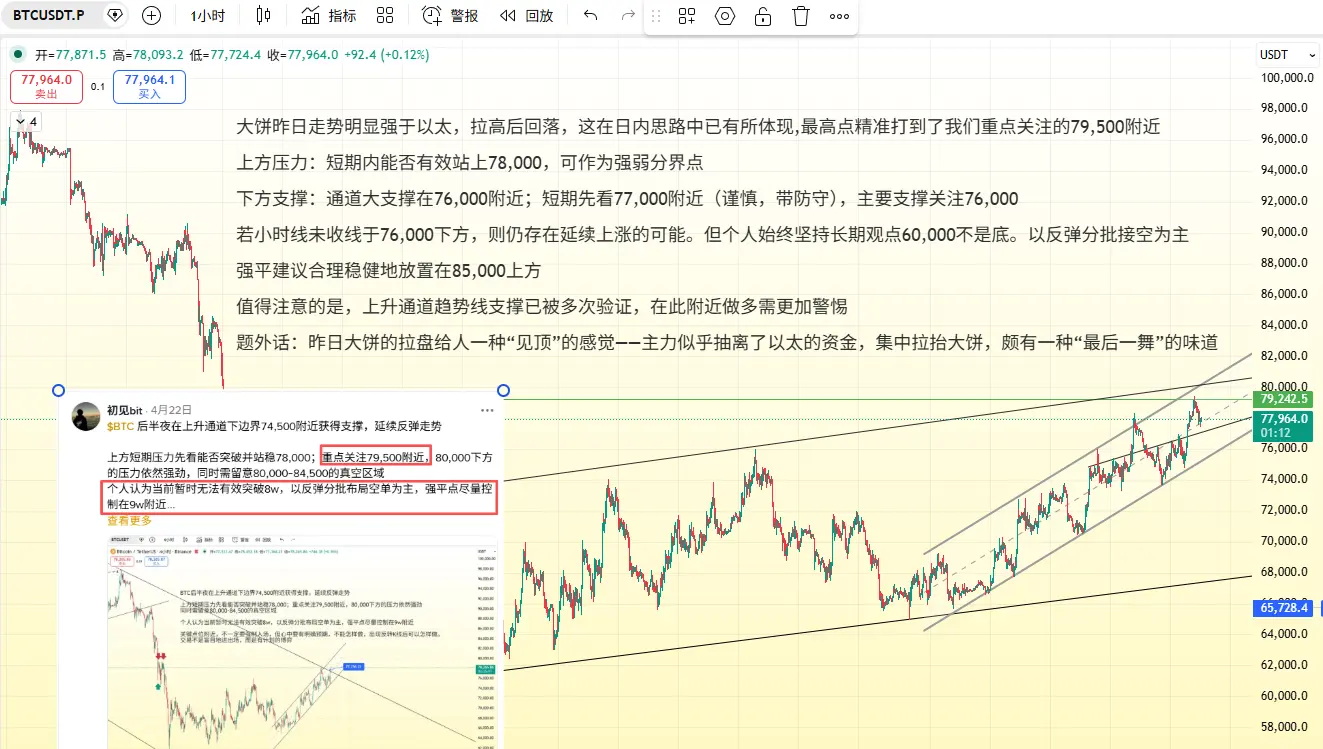Open the three-dots more options menu
This screenshot has width=1323, height=749.
tap(839, 16)
